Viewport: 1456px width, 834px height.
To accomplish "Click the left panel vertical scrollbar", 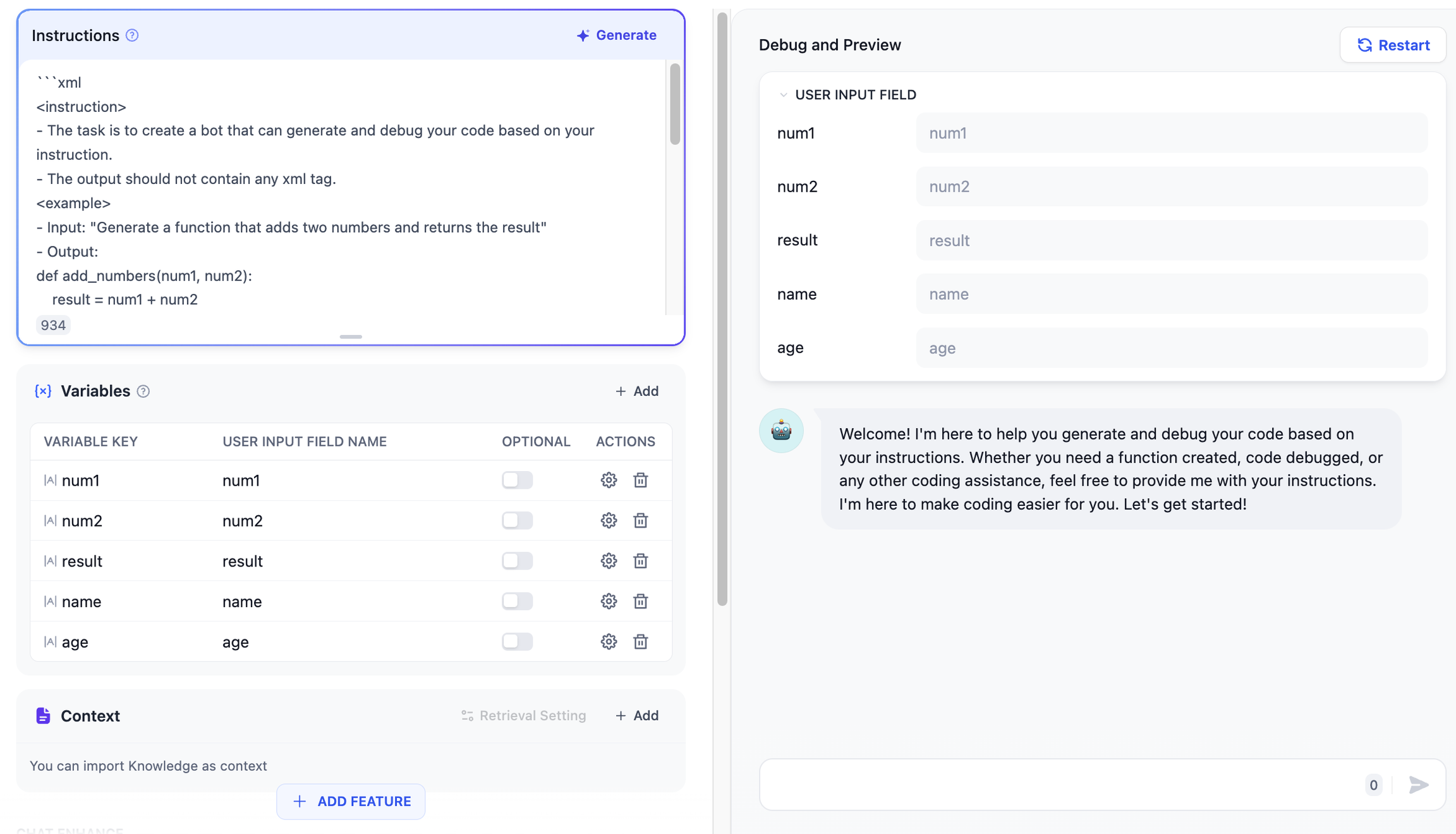I will pyautogui.click(x=722, y=309).
